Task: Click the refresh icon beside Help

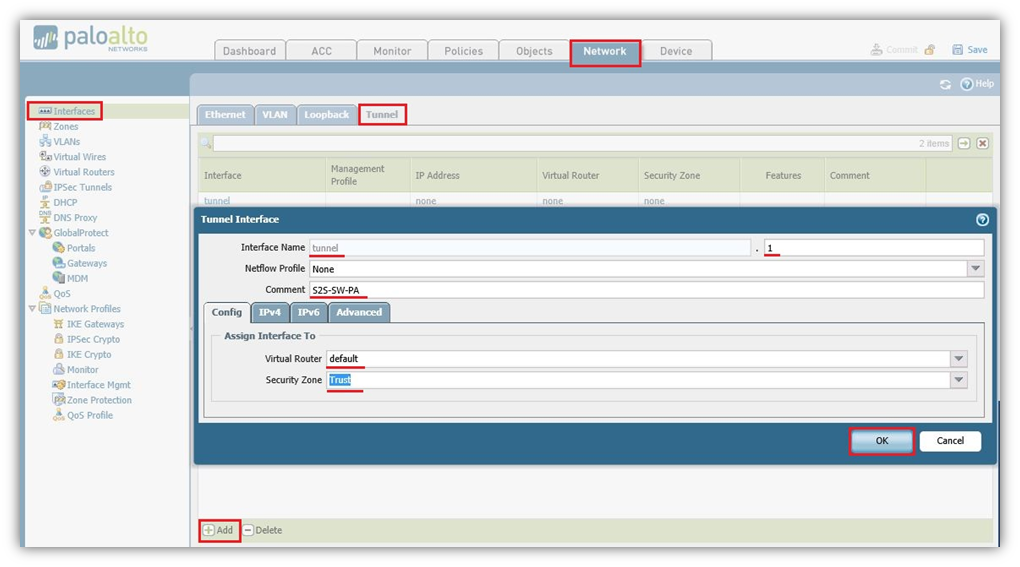Action: (x=945, y=85)
